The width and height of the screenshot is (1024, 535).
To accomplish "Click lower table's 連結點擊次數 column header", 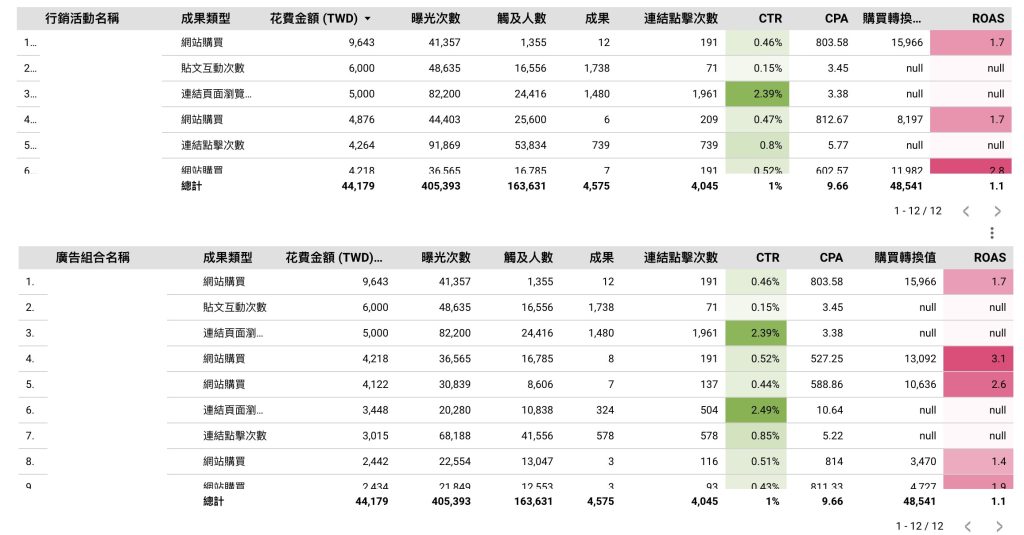I will pyautogui.click(x=680, y=257).
